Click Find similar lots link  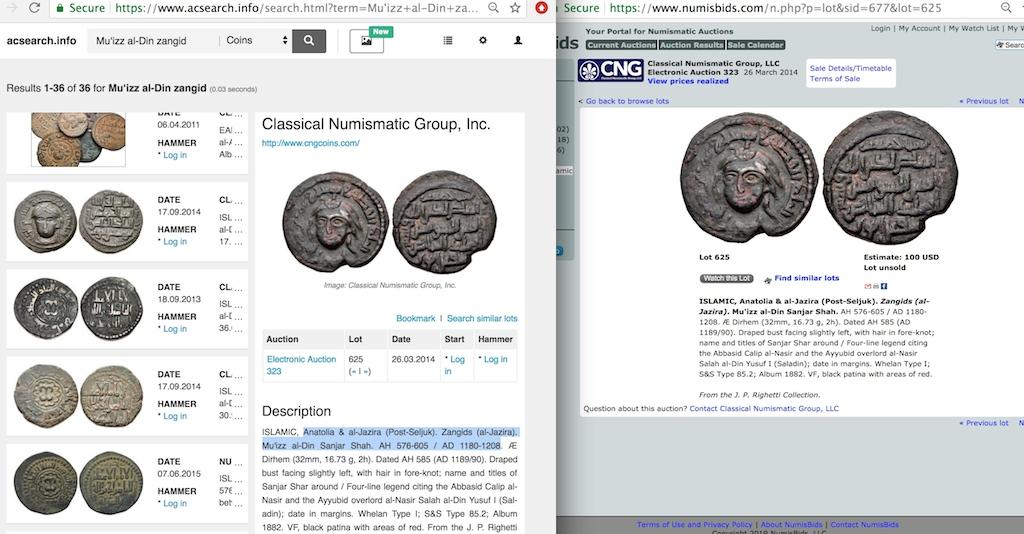(807, 278)
